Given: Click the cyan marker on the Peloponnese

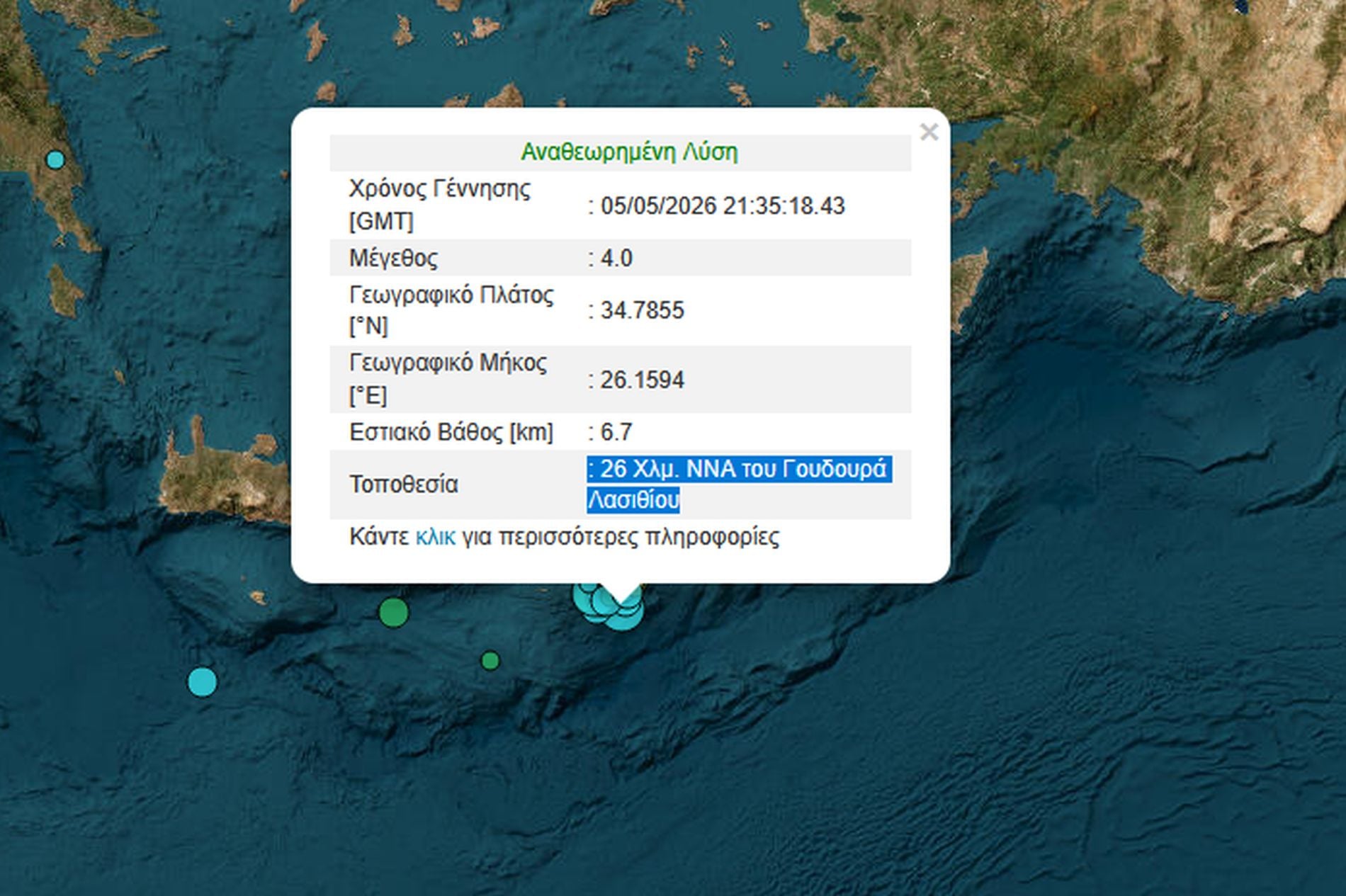Looking at the screenshot, I should pos(55,159).
